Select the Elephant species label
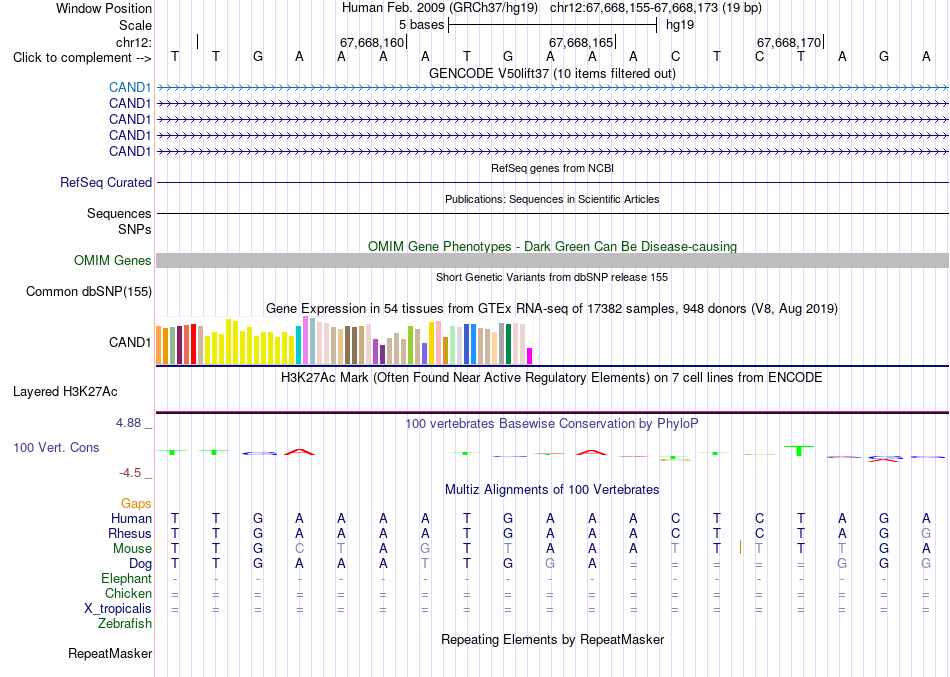Viewport: 950px width, 677px height. point(127,578)
